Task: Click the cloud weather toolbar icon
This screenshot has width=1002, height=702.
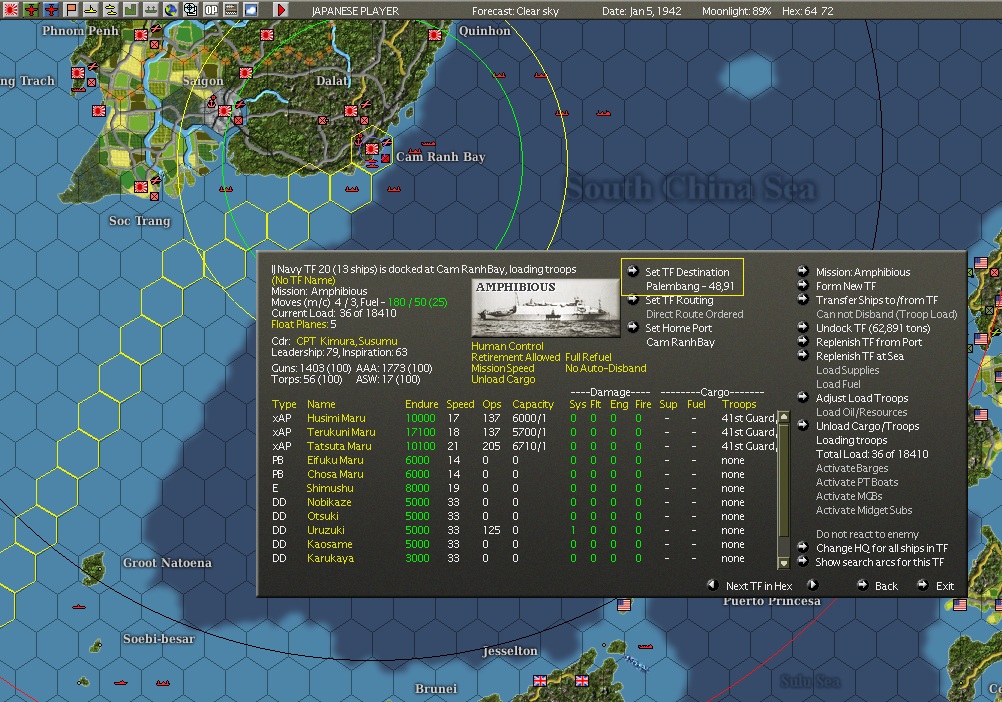Action: click(250, 10)
